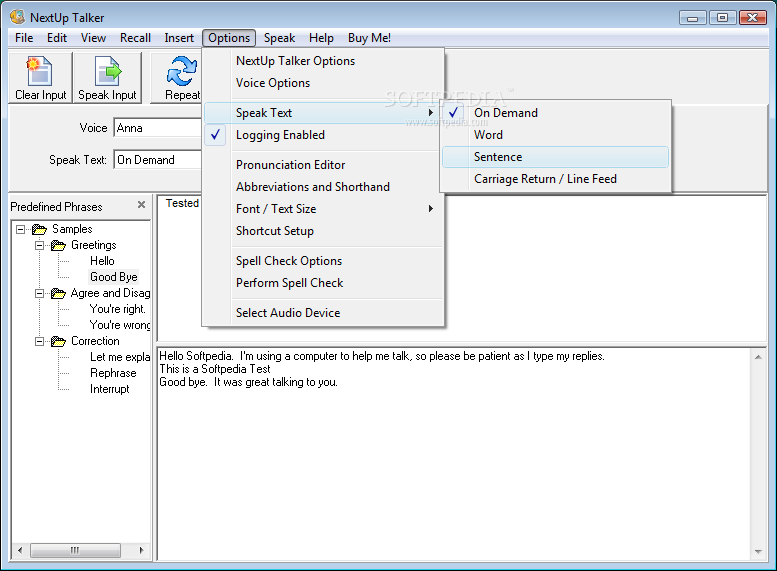Click the phrase tree scroll right arrow
Screen dimensions: 777x571
click(141, 550)
